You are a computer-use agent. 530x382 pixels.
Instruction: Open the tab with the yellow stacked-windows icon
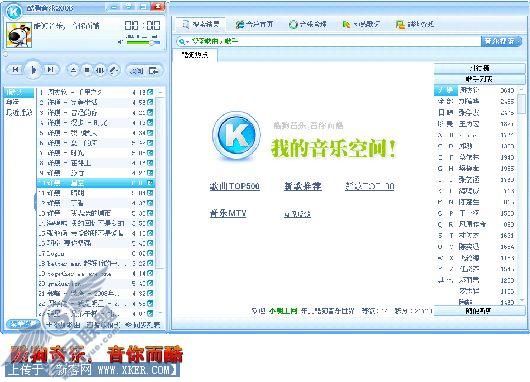(x=415, y=24)
